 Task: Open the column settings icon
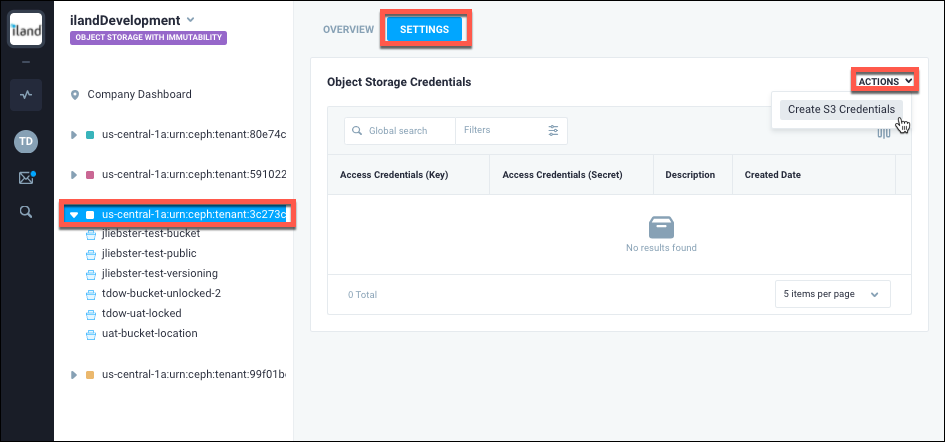pos(883,132)
